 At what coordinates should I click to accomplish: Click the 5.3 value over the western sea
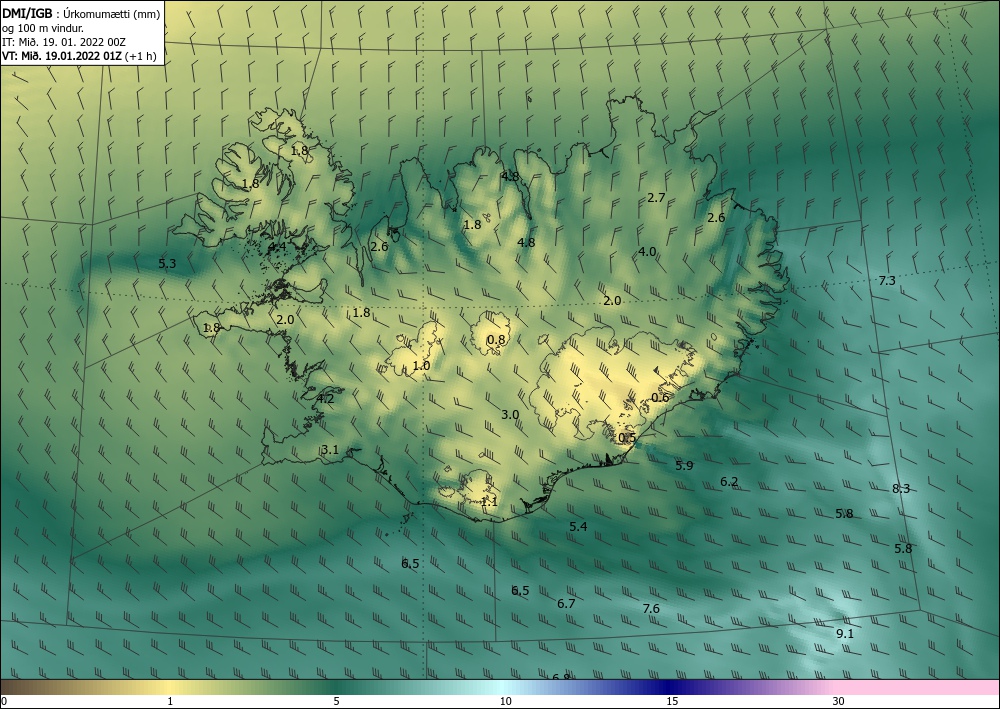point(167,263)
